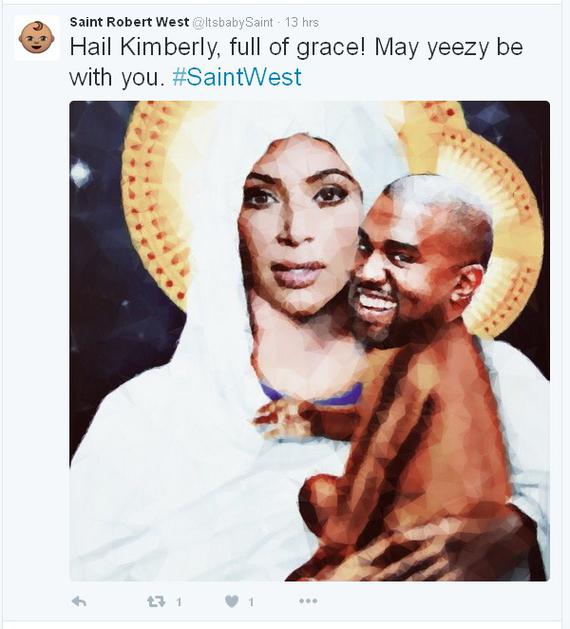Click the @ItsbabySaint handle
This screenshot has height=629, width=570.
pyautogui.click(x=233, y=22)
